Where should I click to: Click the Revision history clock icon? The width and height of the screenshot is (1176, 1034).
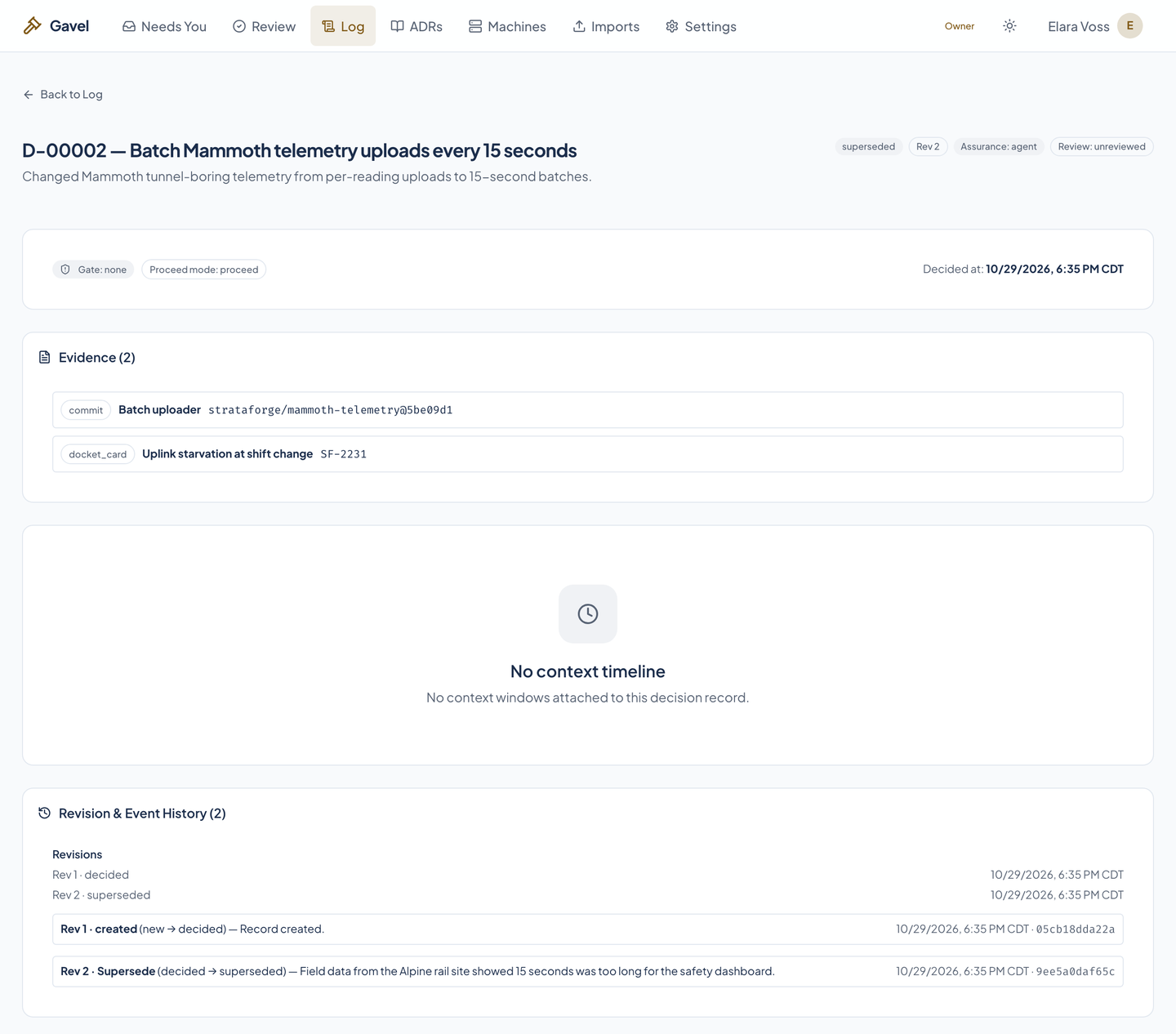[x=45, y=813]
